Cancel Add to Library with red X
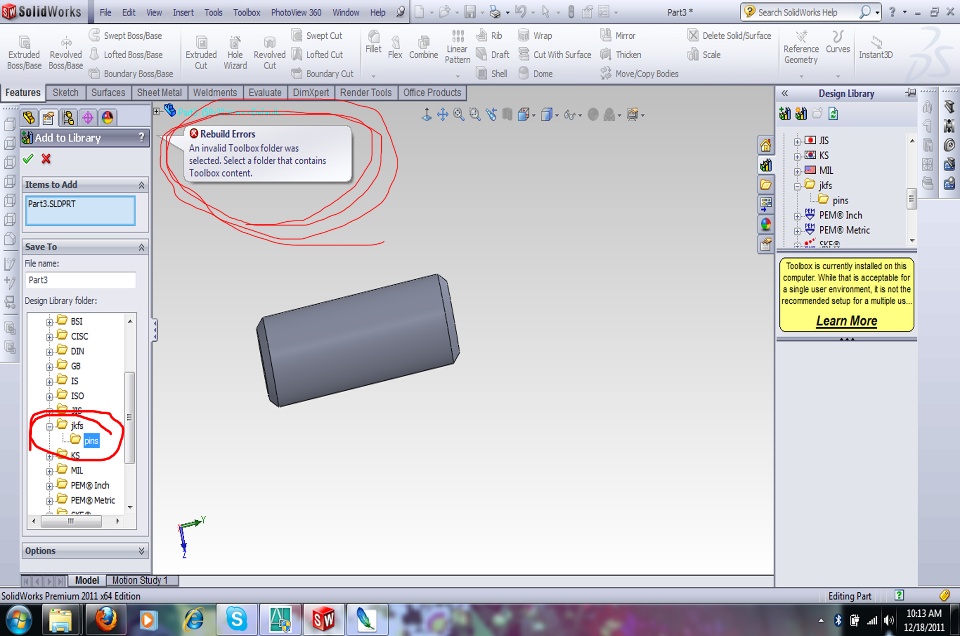 (x=46, y=159)
